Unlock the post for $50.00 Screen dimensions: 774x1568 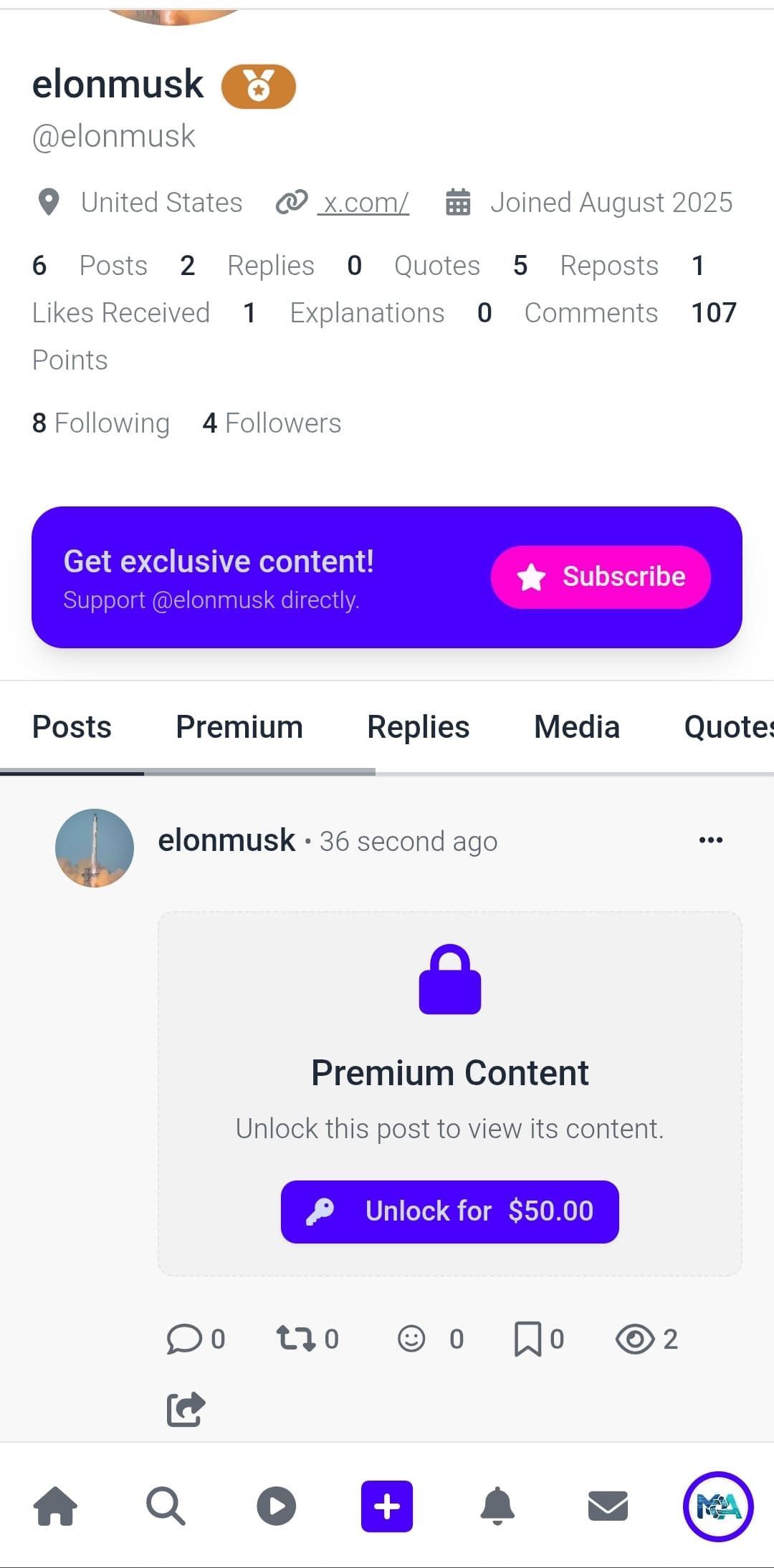coord(449,1211)
